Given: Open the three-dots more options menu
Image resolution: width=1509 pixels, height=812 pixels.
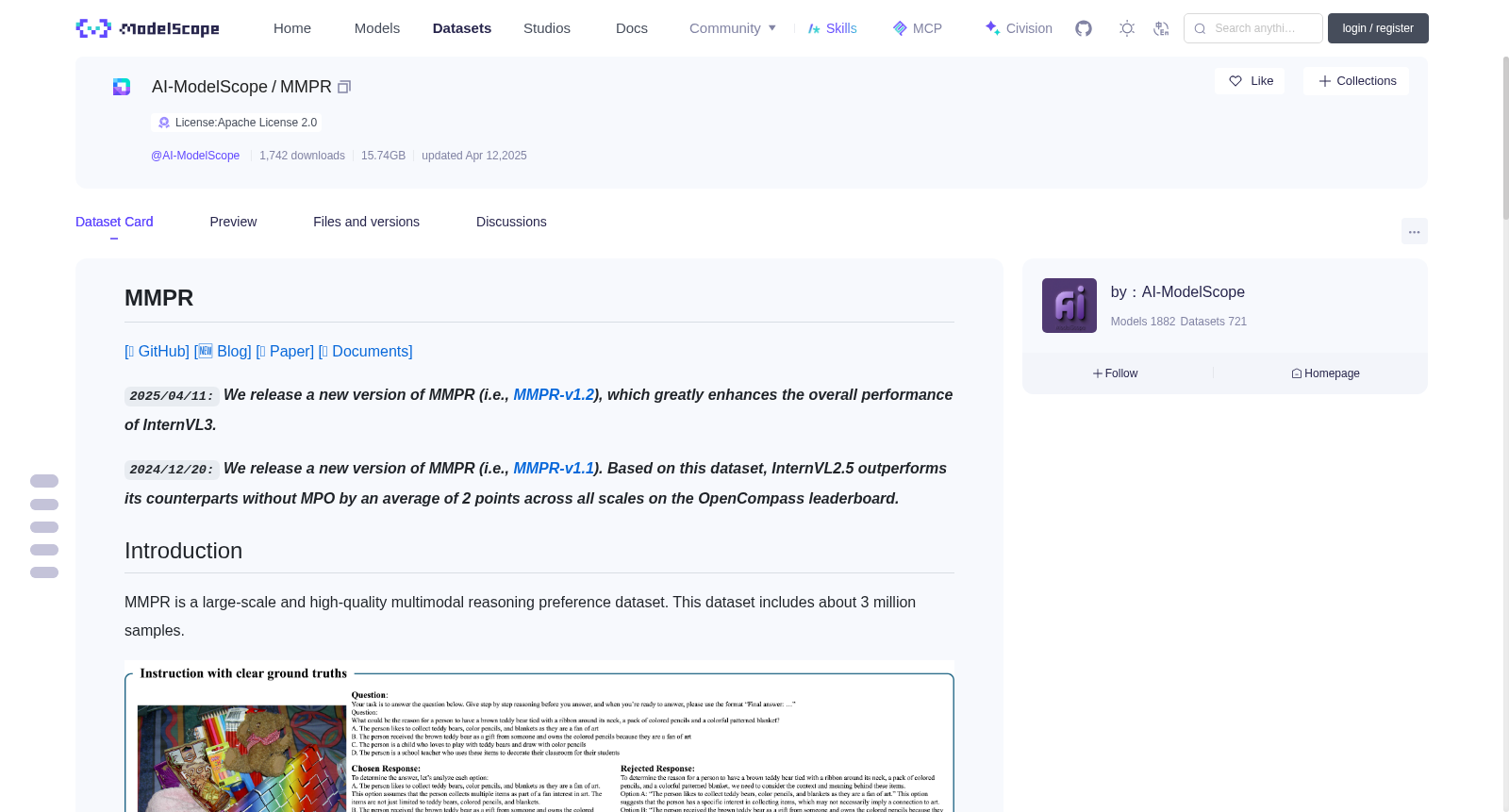Looking at the screenshot, I should pyautogui.click(x=1414, y=231).
